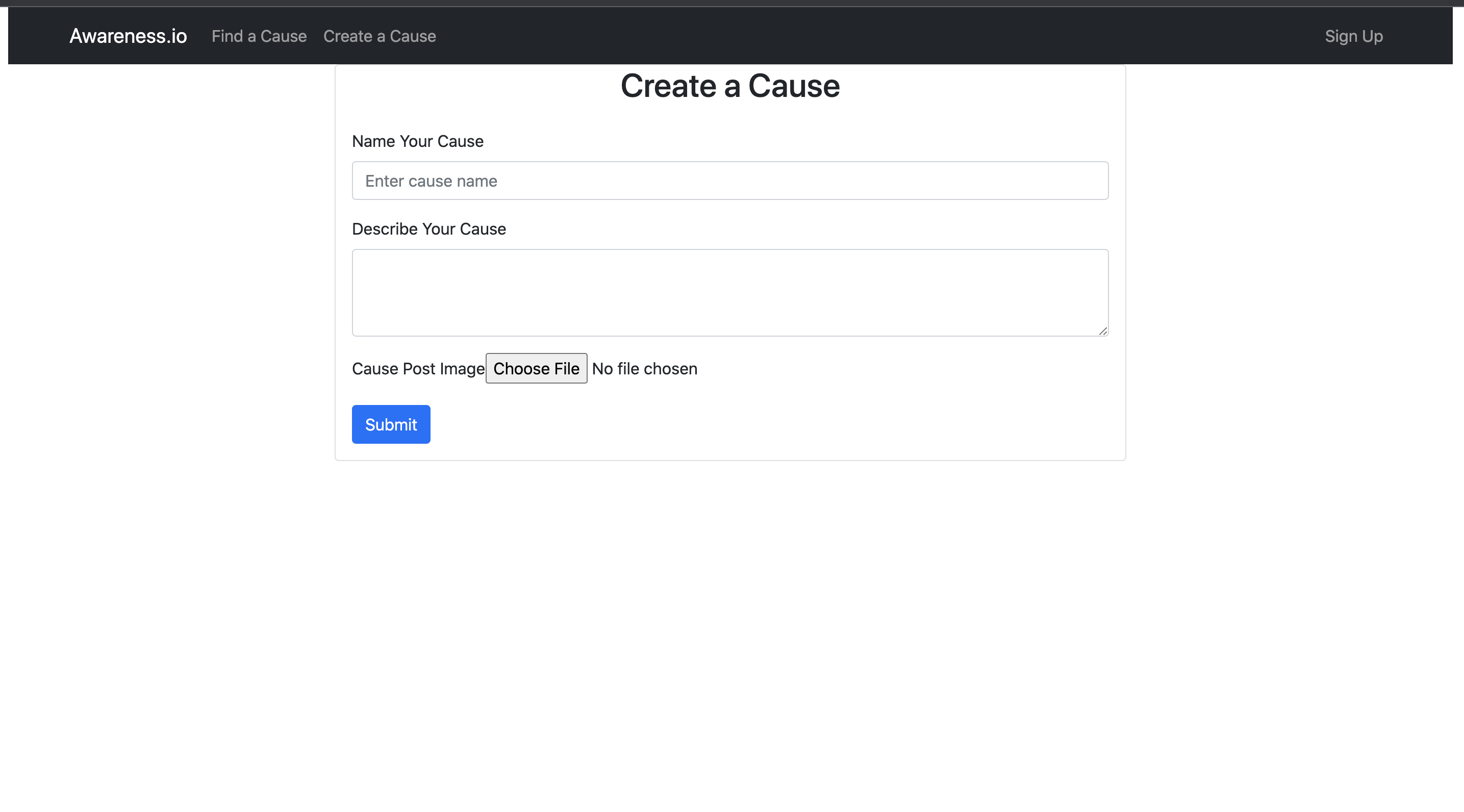Click the No file chosen text
This screenshot has height=812, width=1464.
point(644,368)
